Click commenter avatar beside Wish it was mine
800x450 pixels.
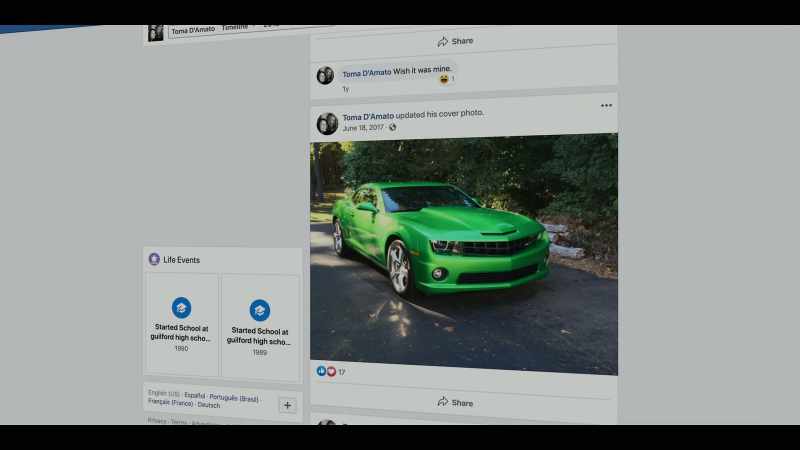(325, 76)
